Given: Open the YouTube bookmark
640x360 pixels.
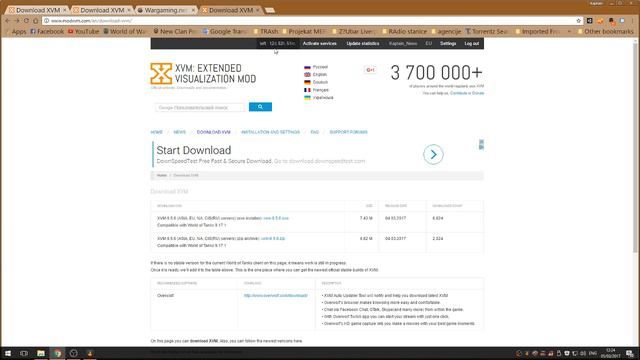Looking at the screenshot, I should point(83,31).
